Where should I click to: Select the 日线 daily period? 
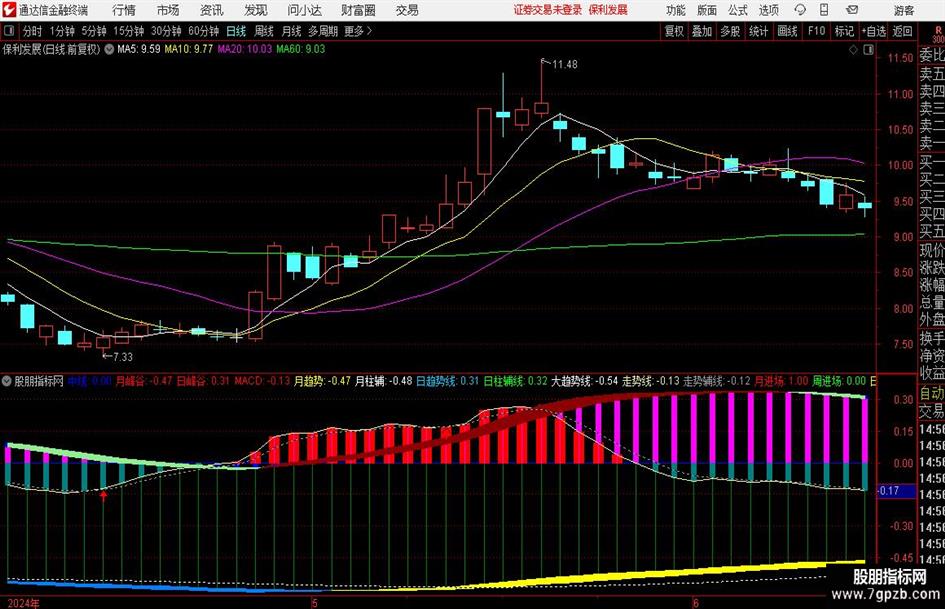pyautogui.click(x=236, y=31)
